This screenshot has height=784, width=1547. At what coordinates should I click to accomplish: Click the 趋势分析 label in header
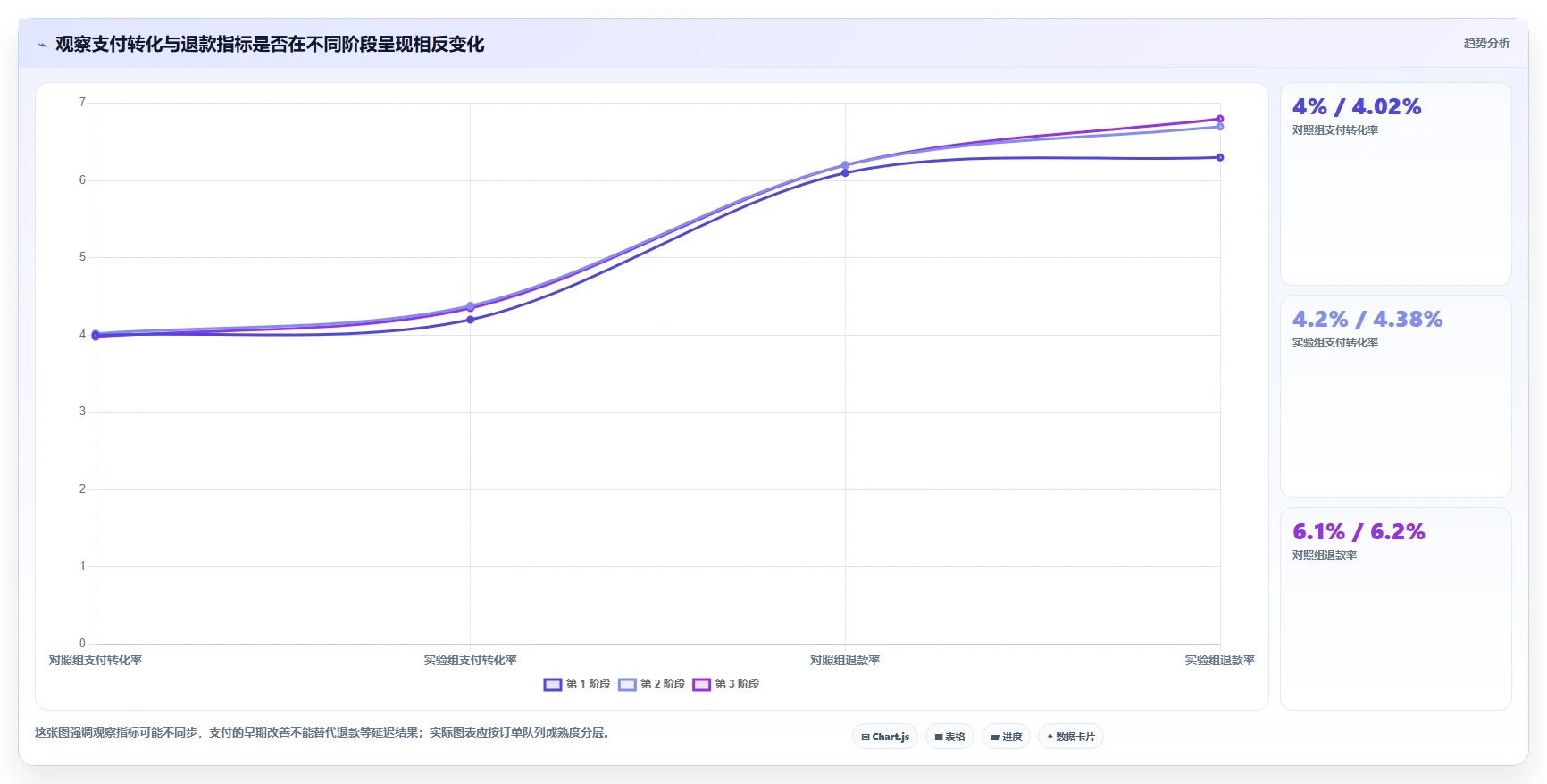(x=1486, y=43)
